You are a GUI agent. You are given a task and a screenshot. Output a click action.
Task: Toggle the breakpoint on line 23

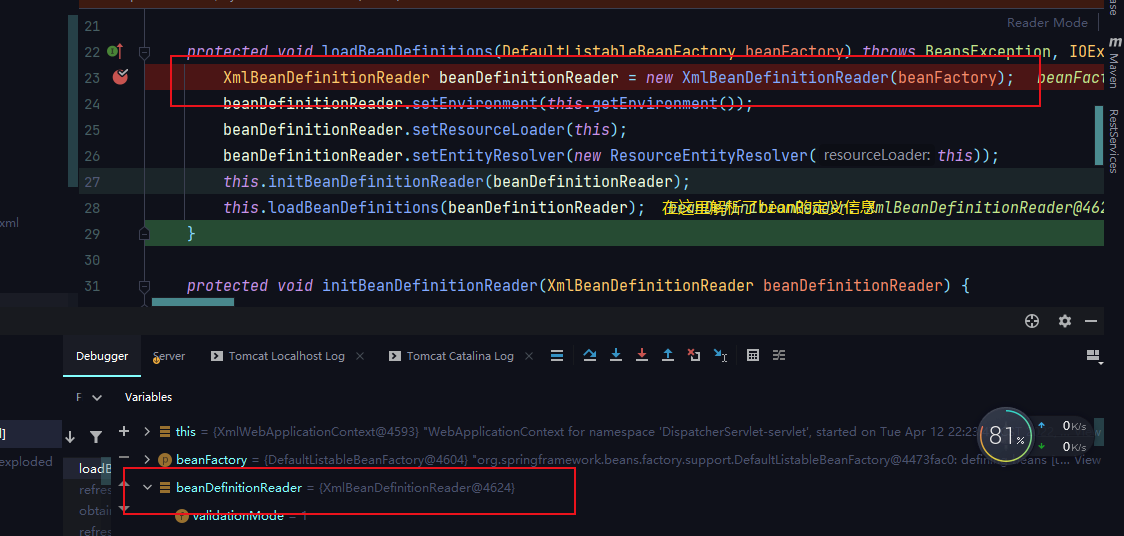click(120, 77)
